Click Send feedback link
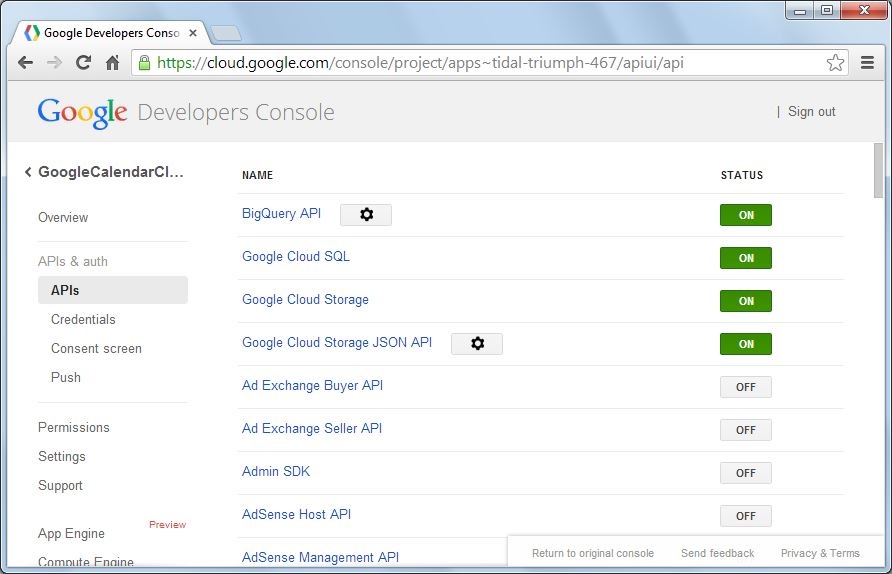The width and height of the screenshot is (892, 574). [717, 553]
